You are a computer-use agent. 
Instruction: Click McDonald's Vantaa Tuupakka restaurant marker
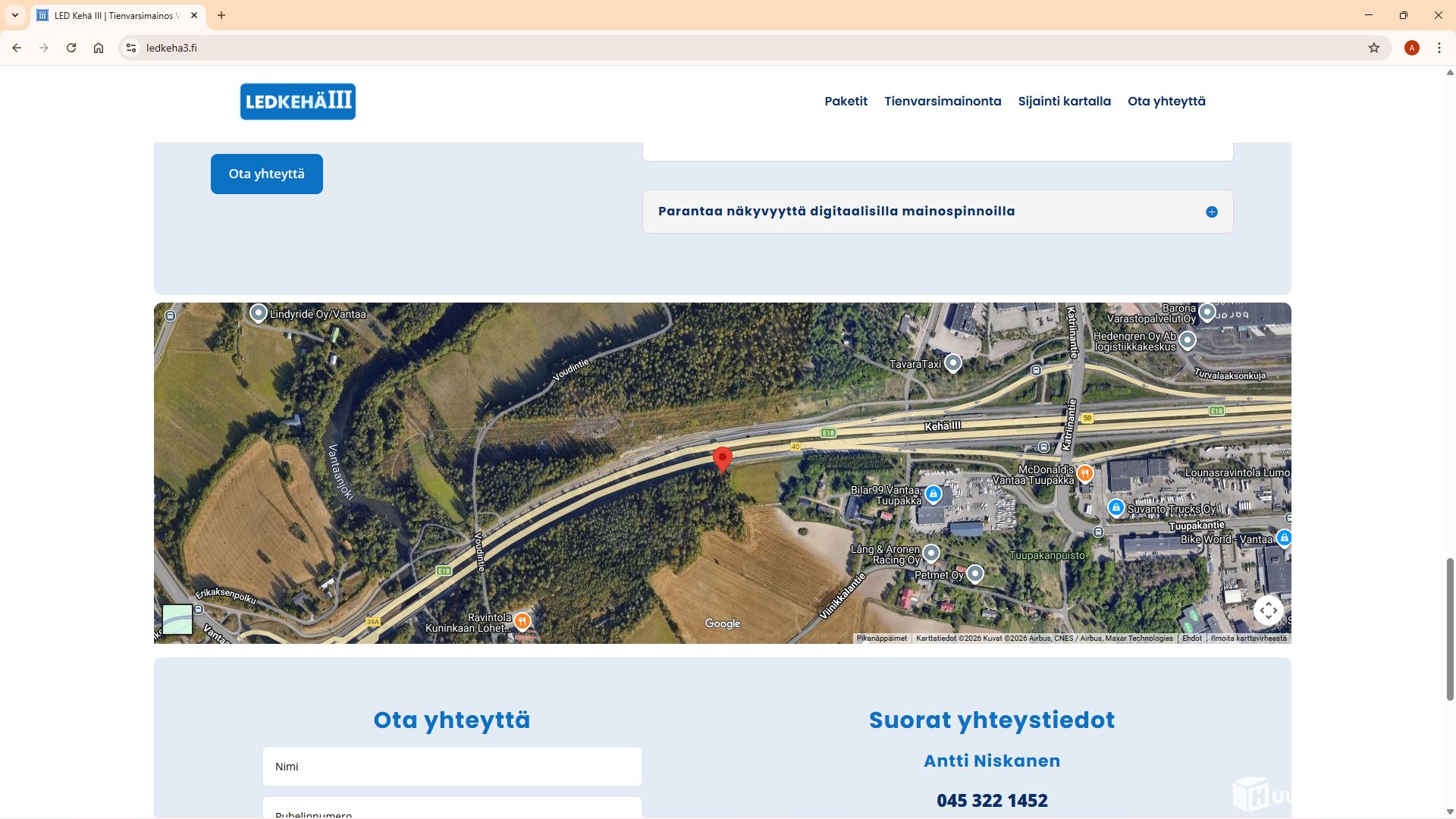click(1085, 474)
